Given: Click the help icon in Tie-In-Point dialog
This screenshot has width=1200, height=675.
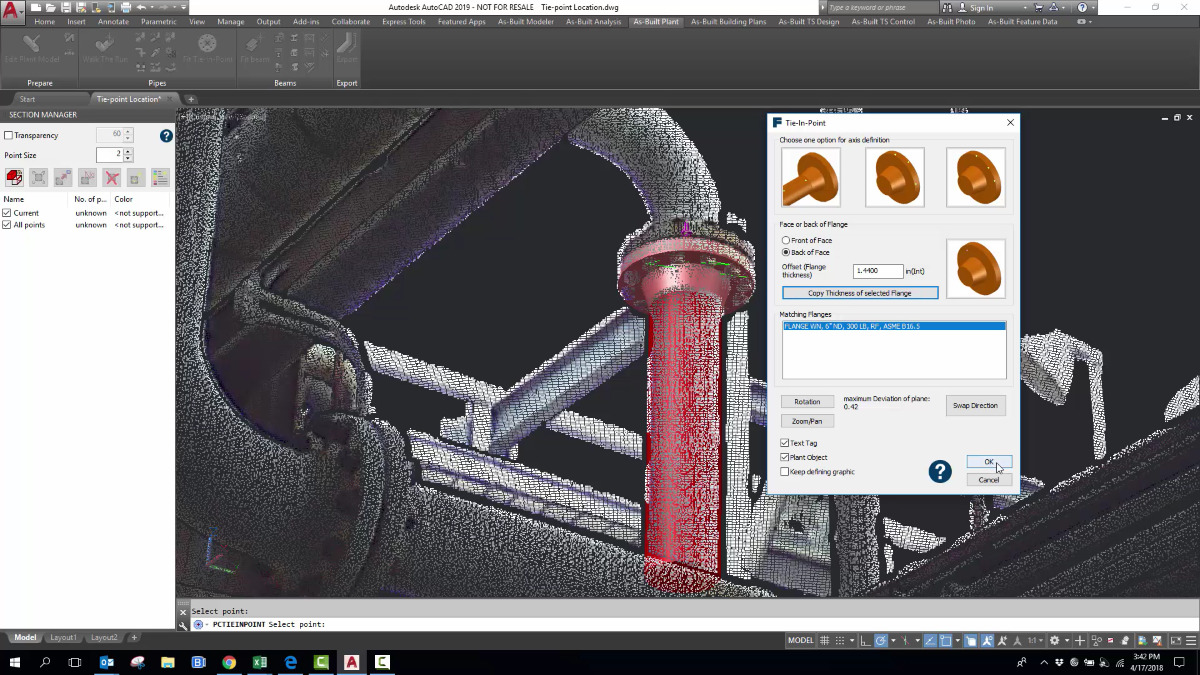Looking at the screenshot, I should 939,471.
